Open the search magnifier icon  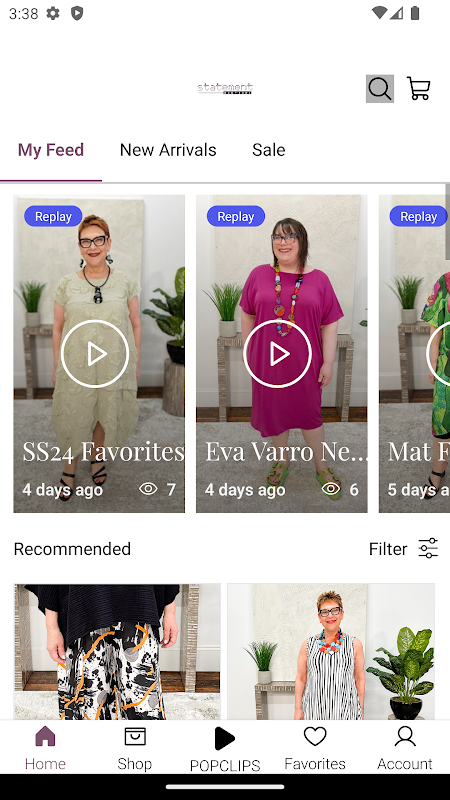pyautogui.click(x=380, y=89)
